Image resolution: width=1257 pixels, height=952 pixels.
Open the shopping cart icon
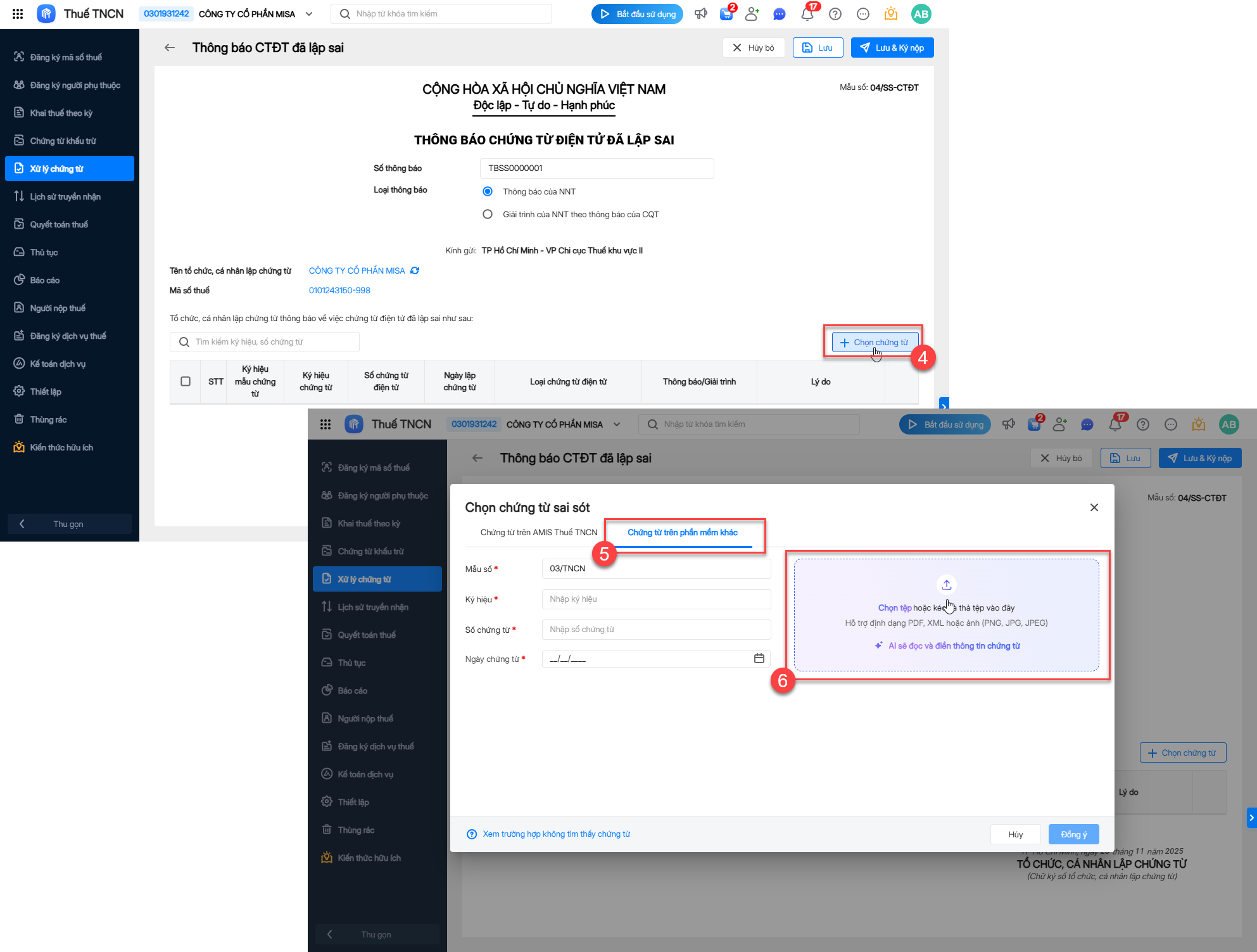(726, 14)
